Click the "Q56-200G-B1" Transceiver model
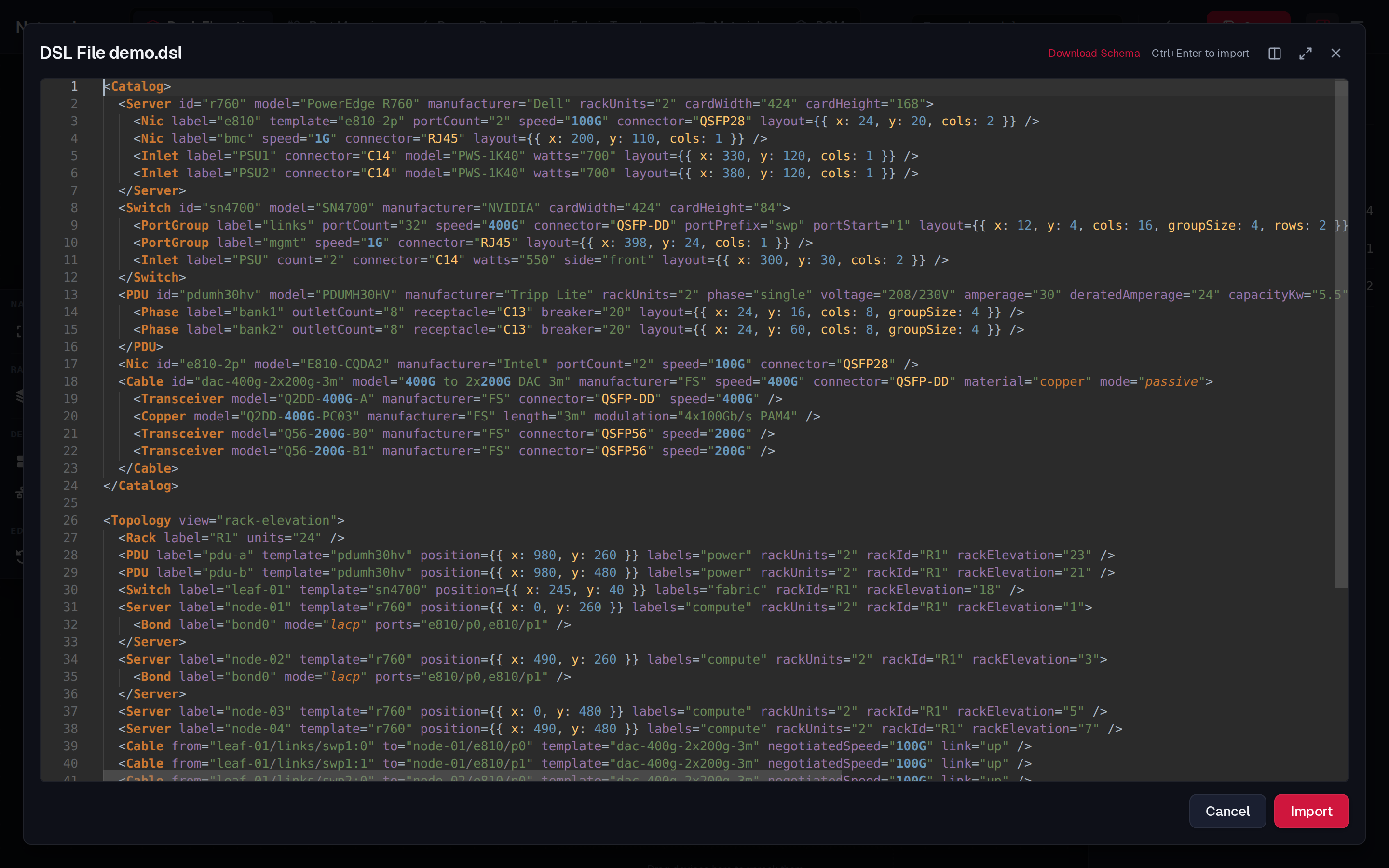Viewport: 1389px width, 868px height. (x=326, y=451)
